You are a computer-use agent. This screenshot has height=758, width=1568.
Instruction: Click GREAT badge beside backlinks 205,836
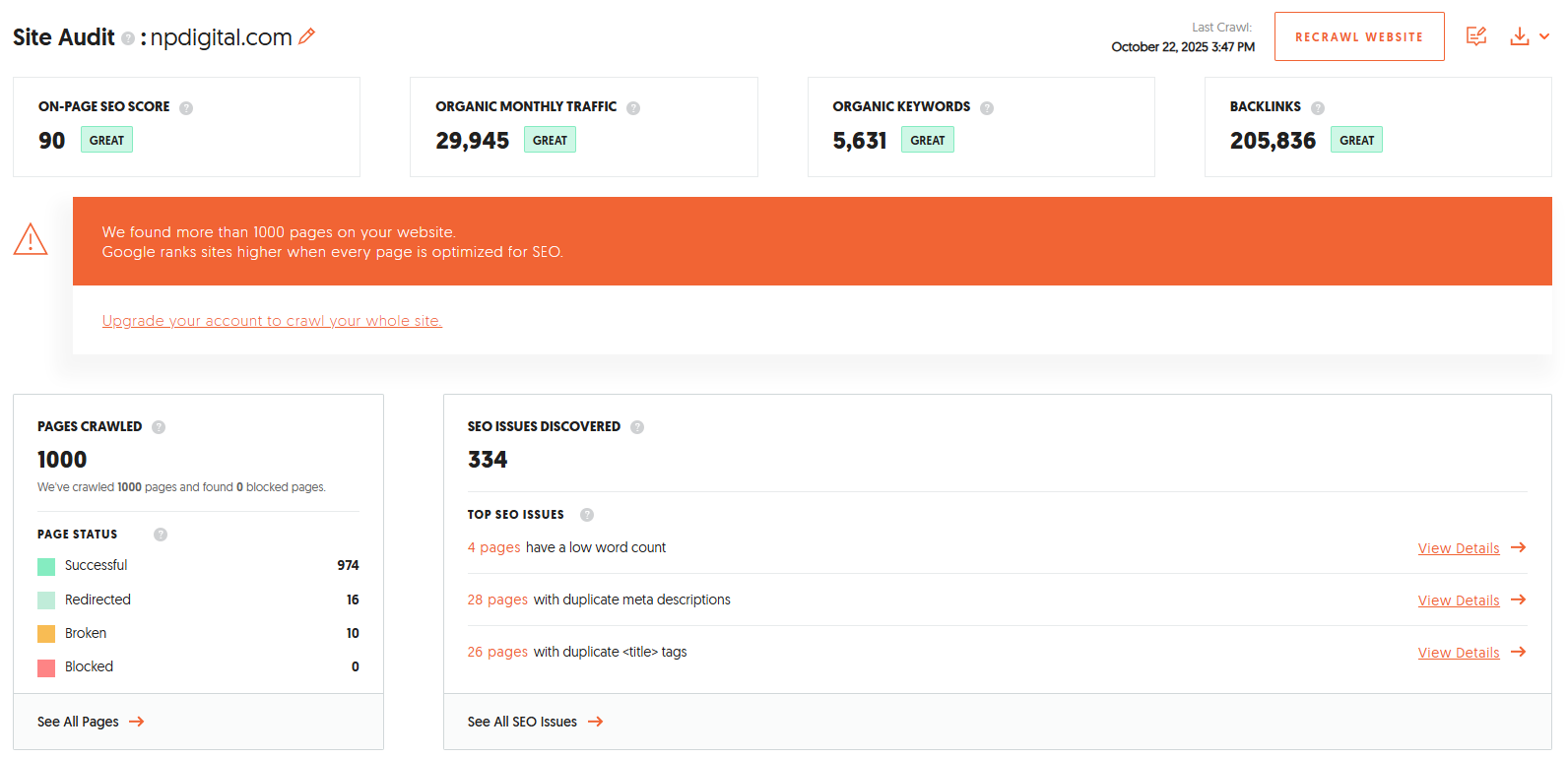coord(1356,140)
